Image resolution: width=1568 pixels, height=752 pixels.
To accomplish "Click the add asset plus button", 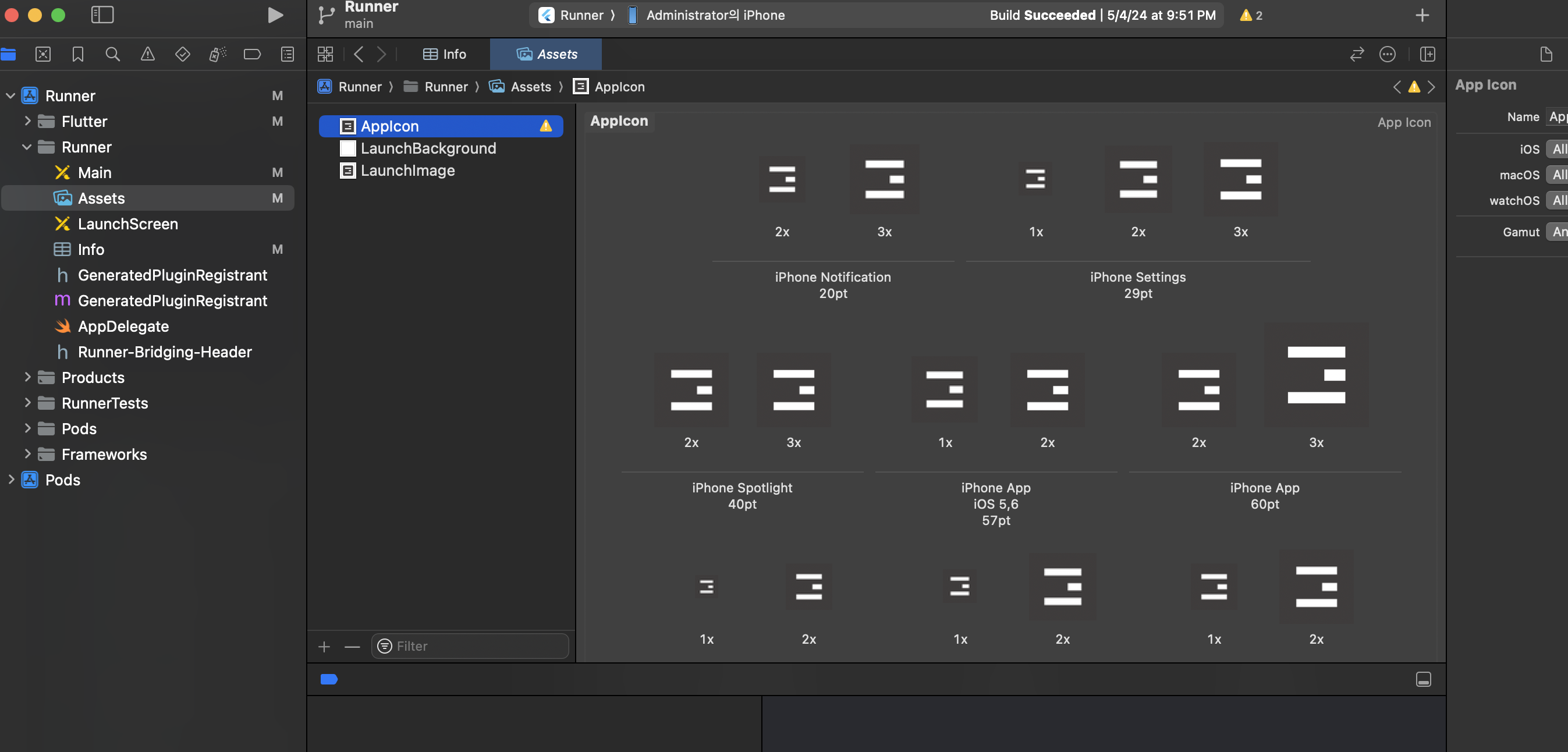I will tap(324, 646).
